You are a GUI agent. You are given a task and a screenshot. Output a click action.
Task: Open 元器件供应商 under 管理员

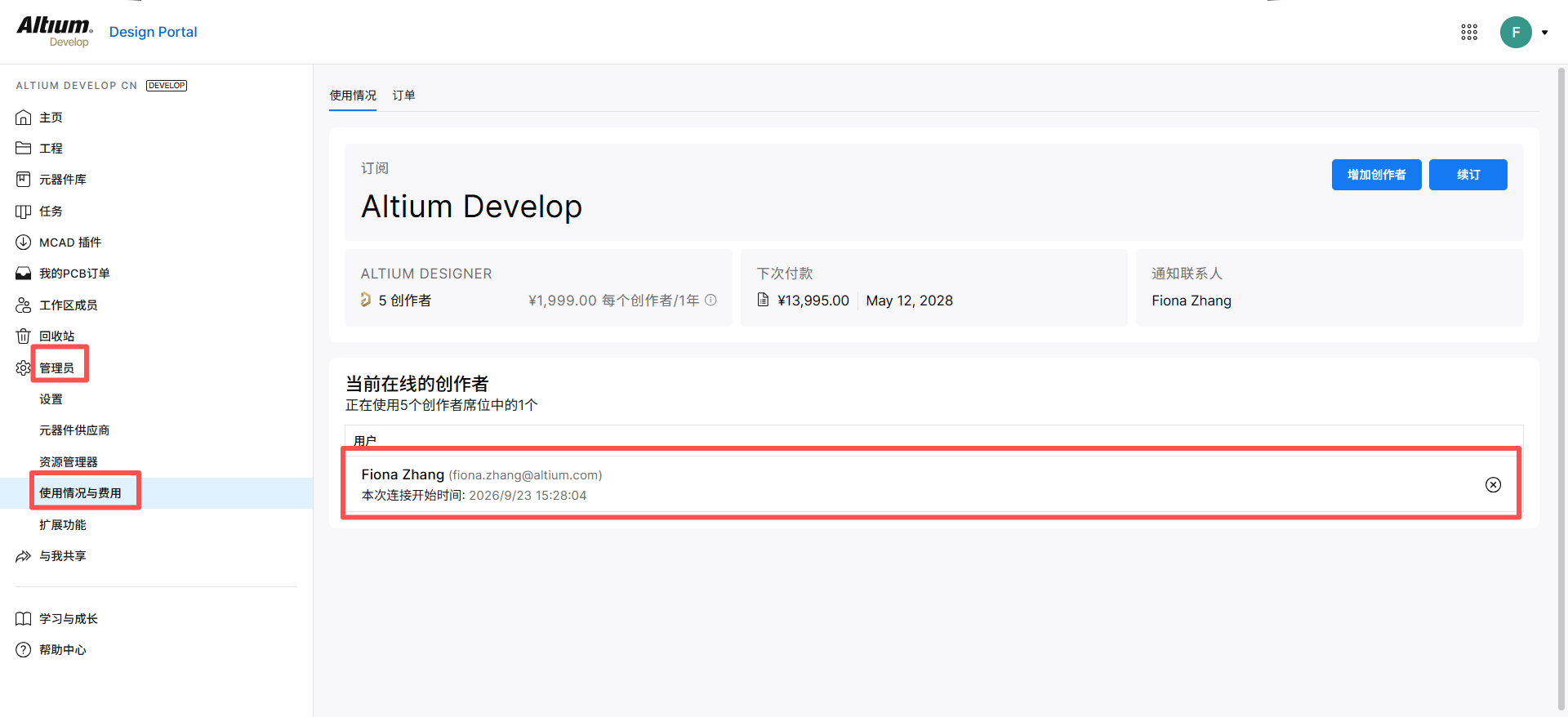click(74, 430)
